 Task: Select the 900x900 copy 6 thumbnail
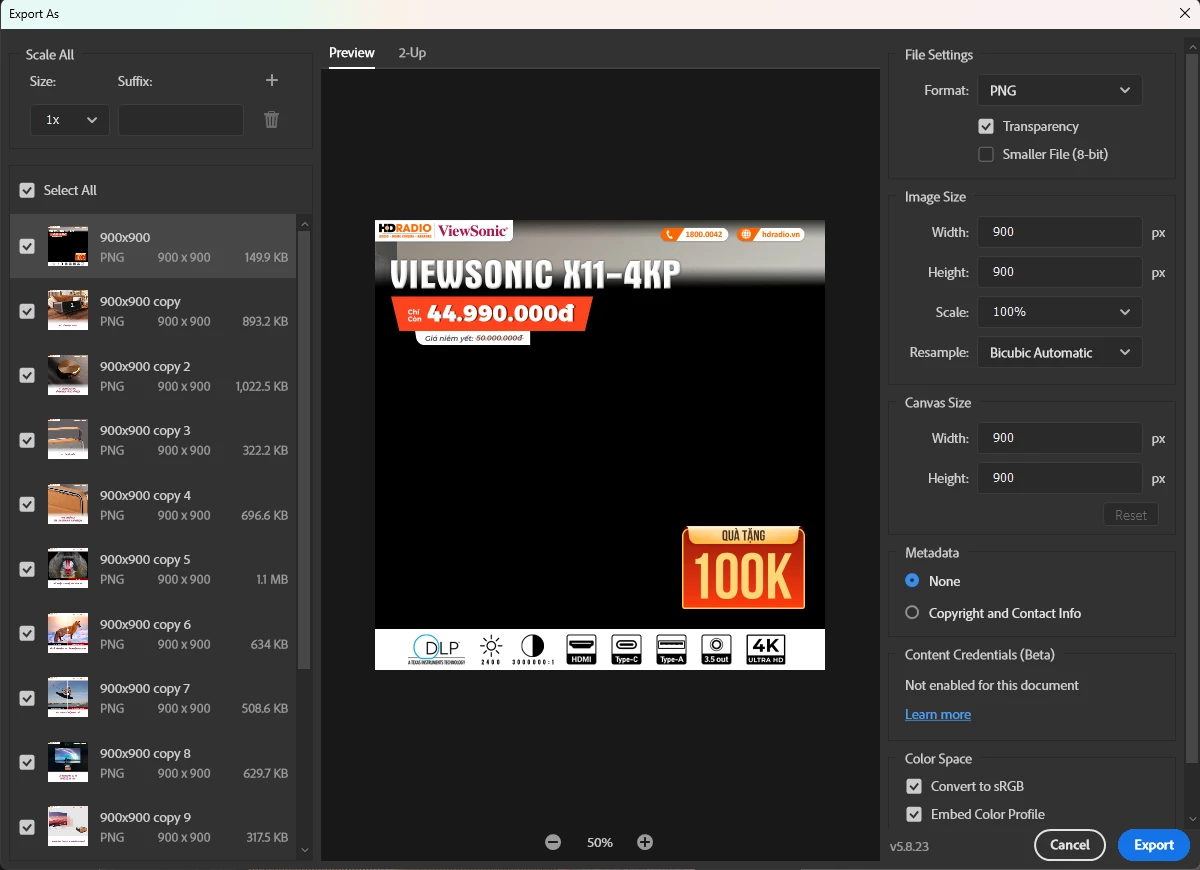[x=68, y=633]
